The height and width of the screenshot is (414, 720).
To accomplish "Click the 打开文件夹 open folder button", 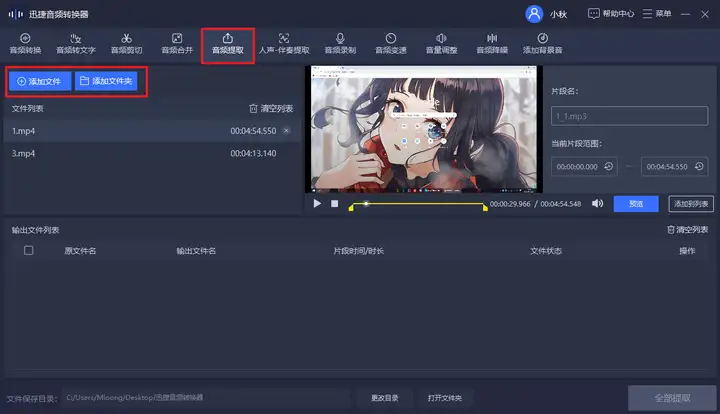I will [x=444, y=398].
